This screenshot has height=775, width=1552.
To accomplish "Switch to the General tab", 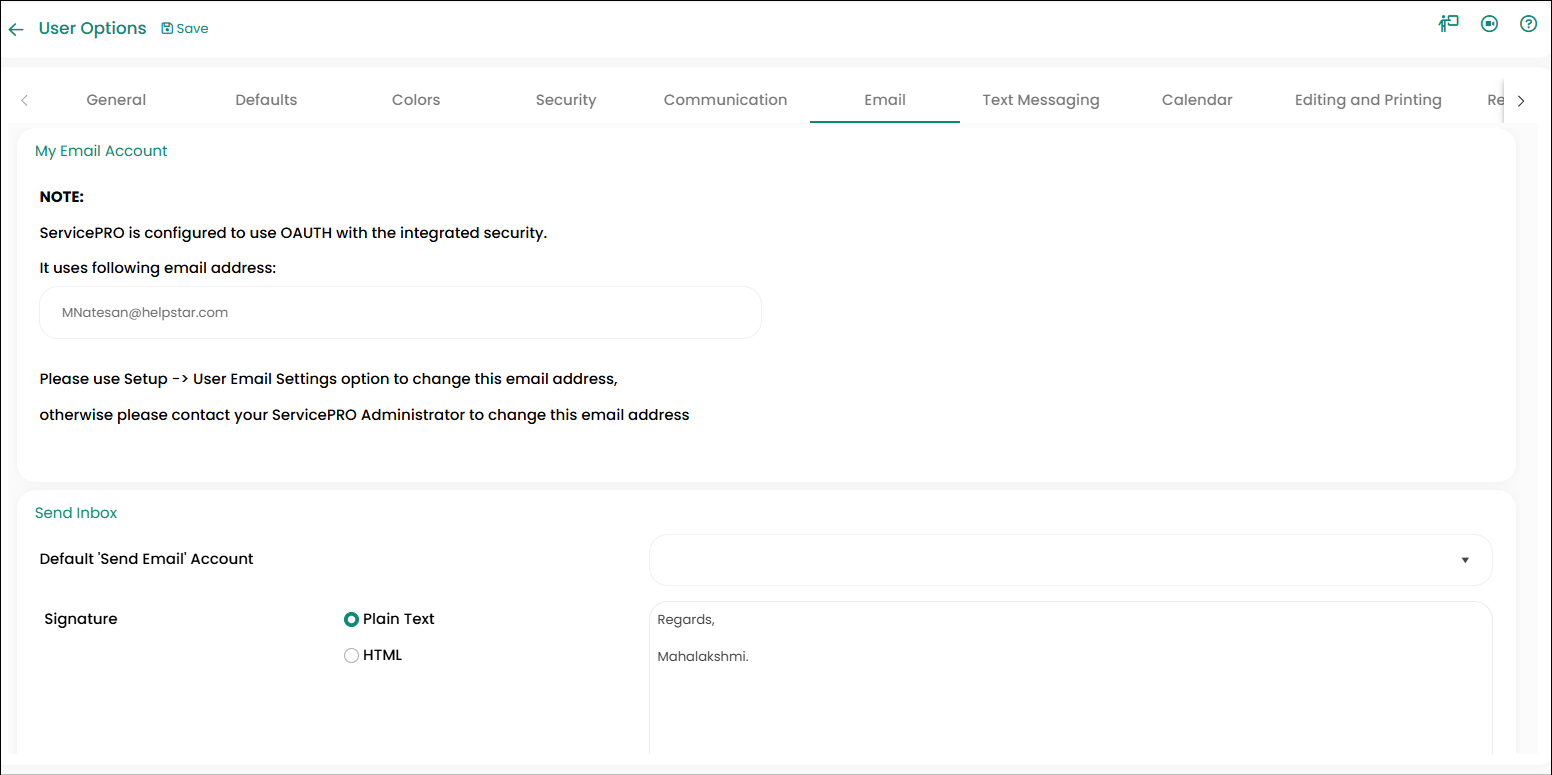I will (x=116, y=100).
